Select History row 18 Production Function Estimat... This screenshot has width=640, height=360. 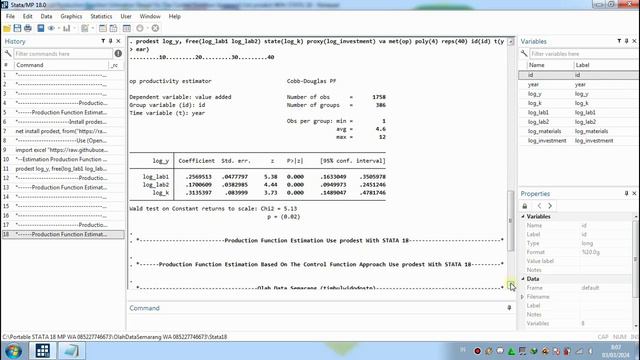(x=63, y=234)
